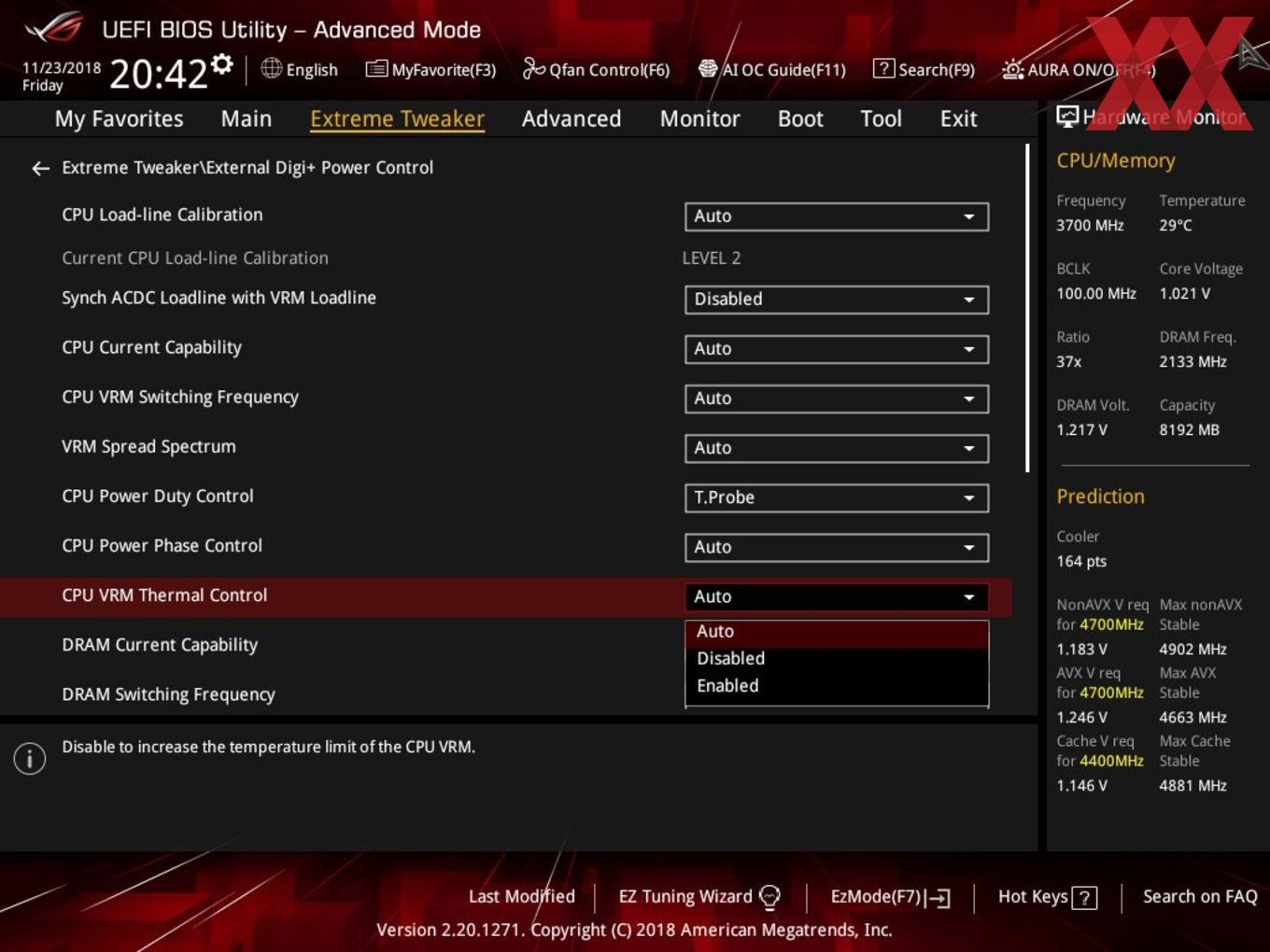Expand the CPU Current Capability dropdown
The height and width of the screenshot is (952, 1270).
click(837, 349)
